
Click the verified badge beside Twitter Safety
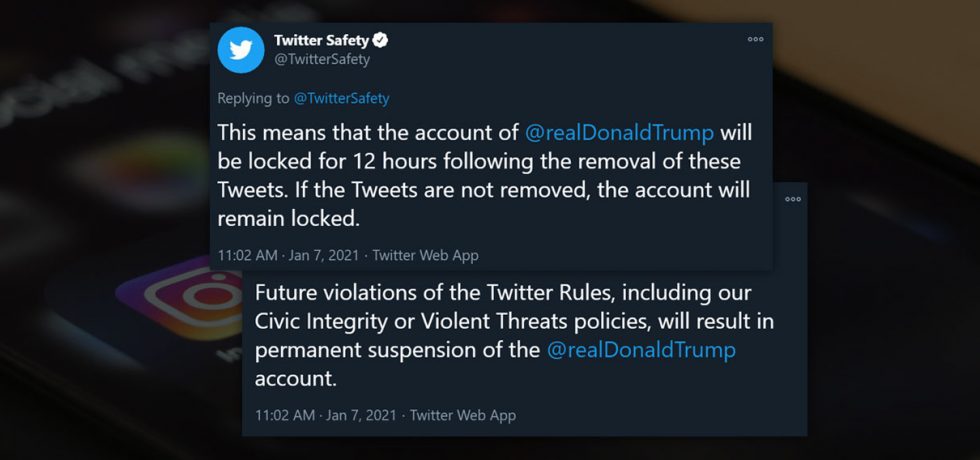(x=381, y=40)
